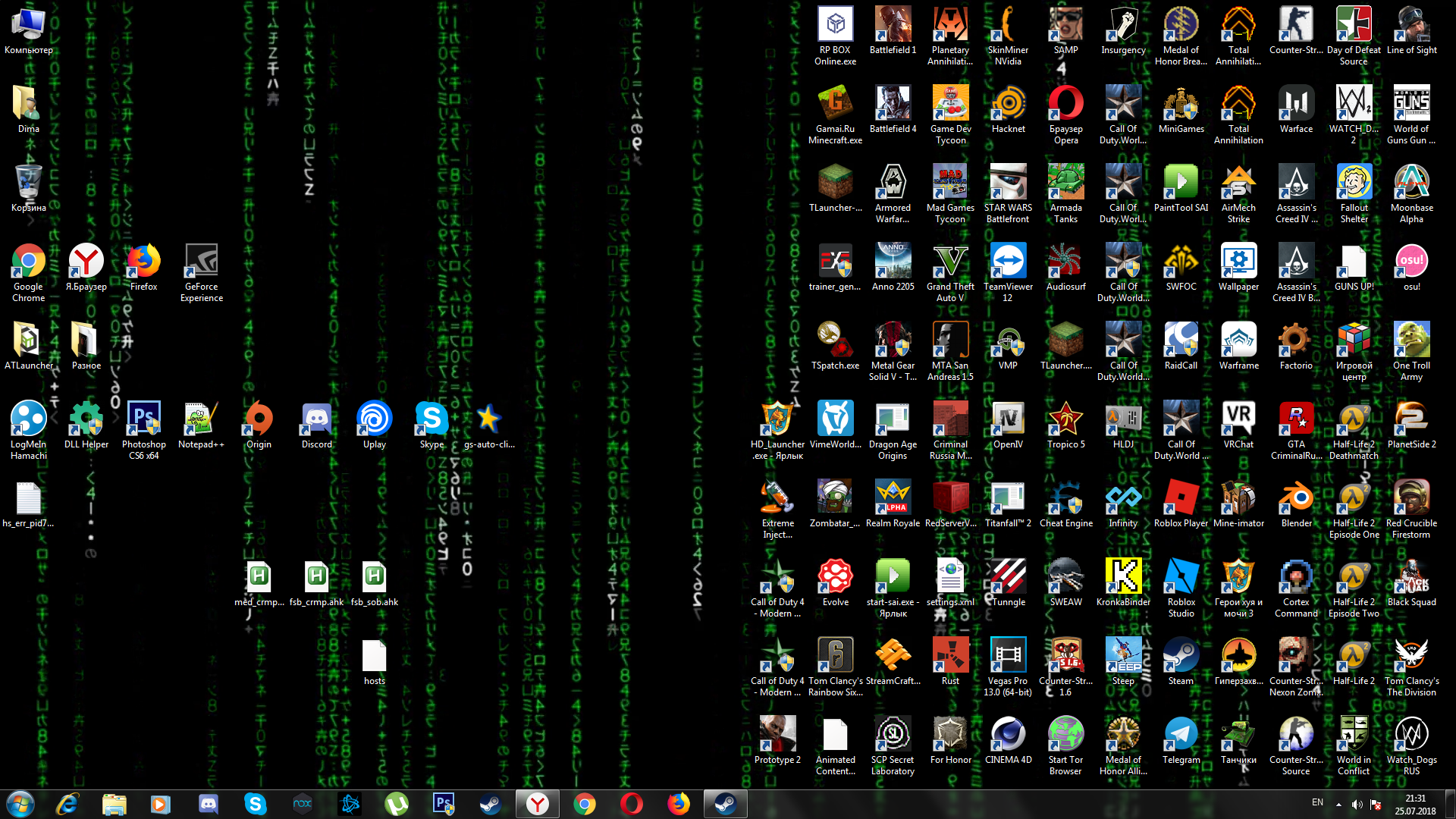Launch the Evolve desktop shortcut
The height and width of the screenshot is (819, 1456).
tap(836, 582)
